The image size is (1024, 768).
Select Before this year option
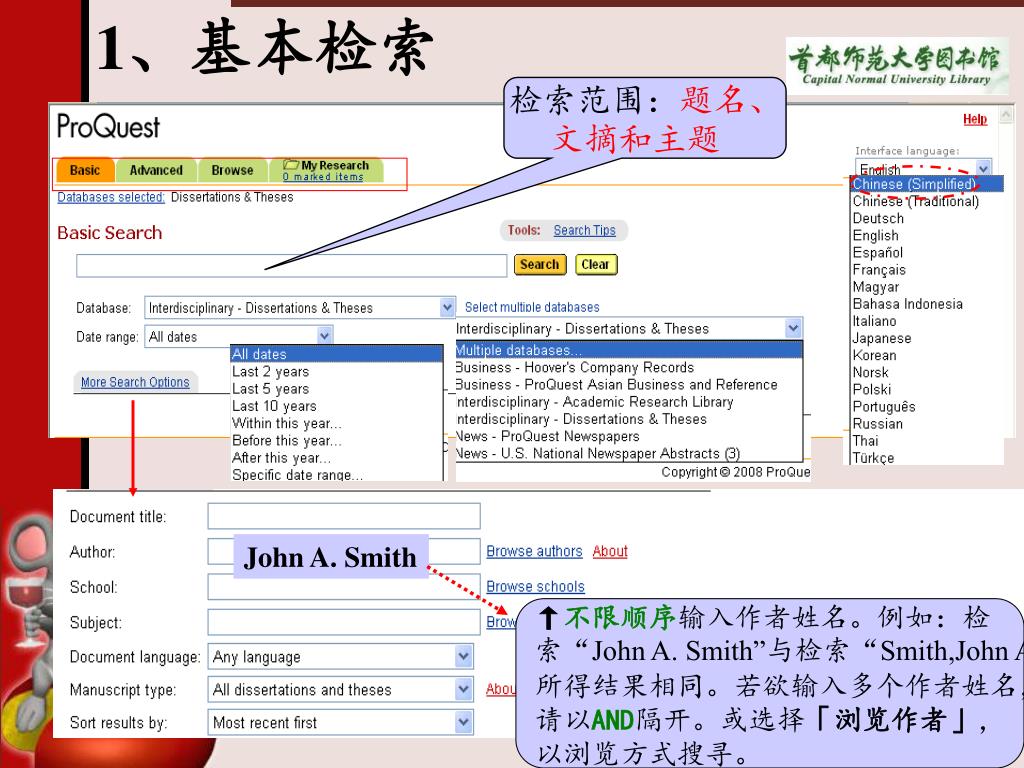337,440
